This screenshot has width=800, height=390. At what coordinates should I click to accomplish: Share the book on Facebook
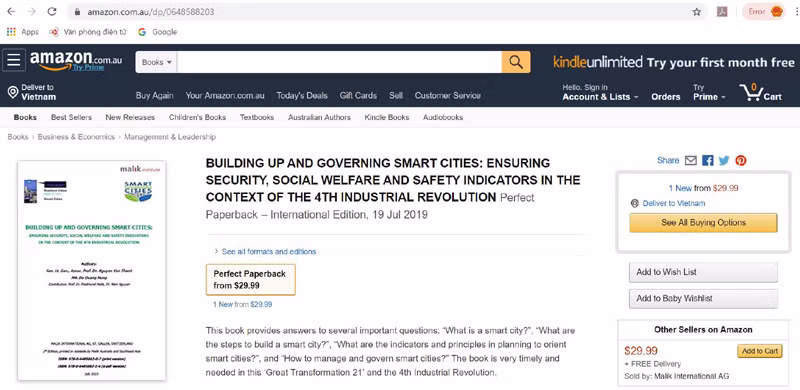(708, 160)
